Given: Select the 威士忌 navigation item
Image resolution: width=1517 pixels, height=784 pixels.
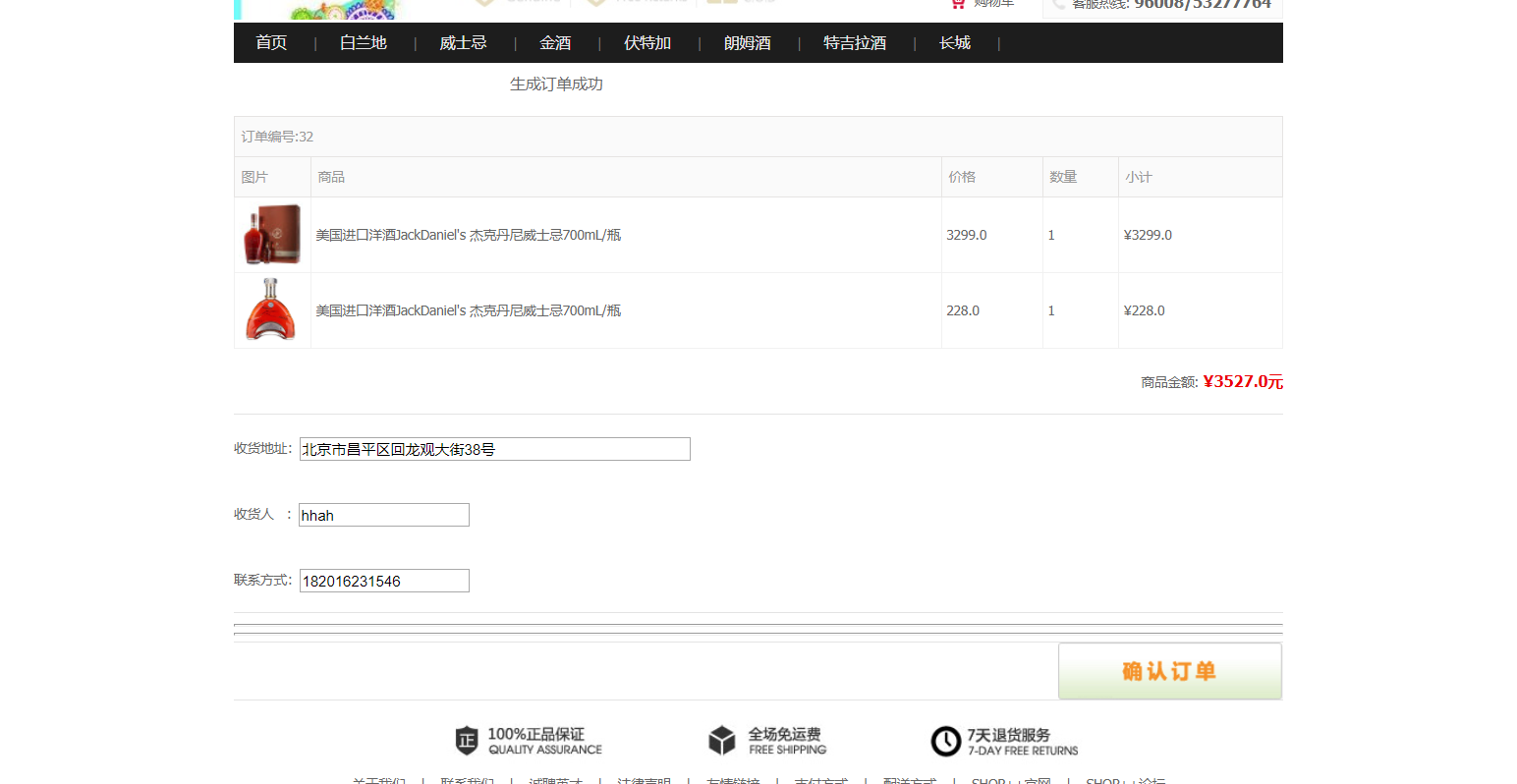Looking at the screenshot, I should [x=463, y=43].
